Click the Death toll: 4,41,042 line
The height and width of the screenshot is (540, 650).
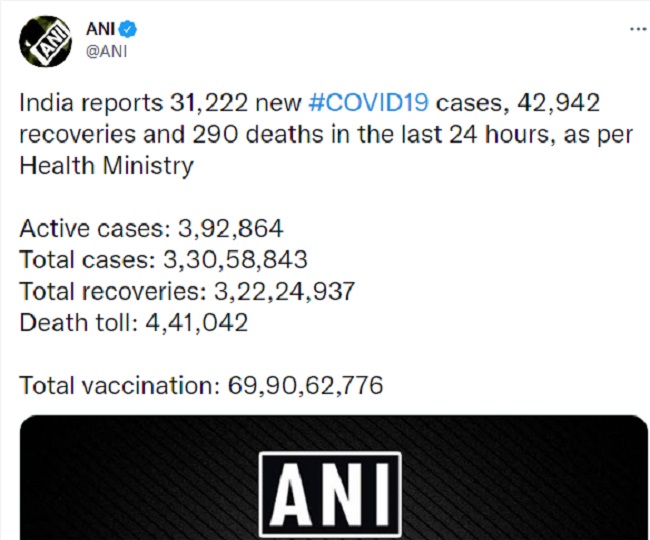pyautogui.click(x=133, y=322)
